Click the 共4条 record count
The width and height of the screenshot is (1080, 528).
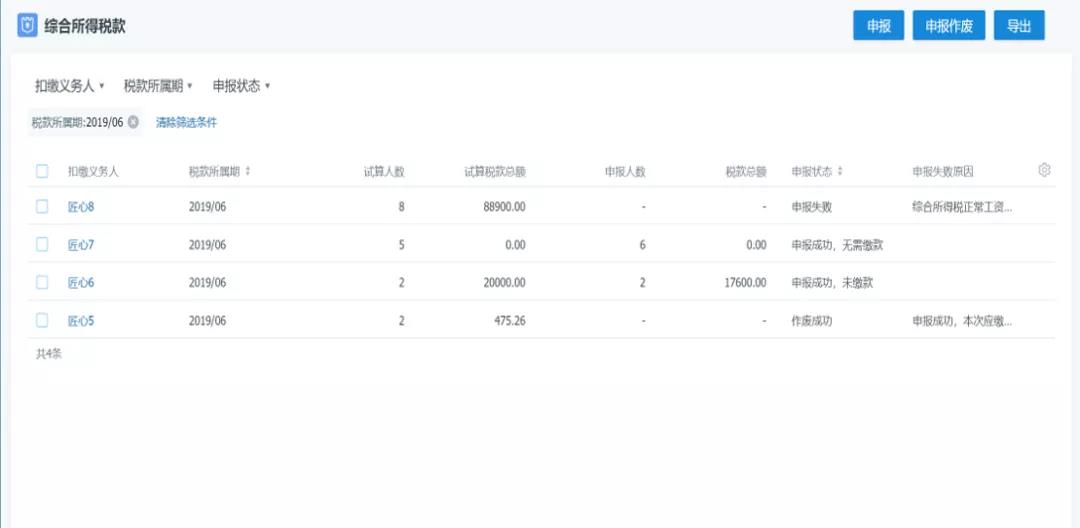[x=49, y=354]
